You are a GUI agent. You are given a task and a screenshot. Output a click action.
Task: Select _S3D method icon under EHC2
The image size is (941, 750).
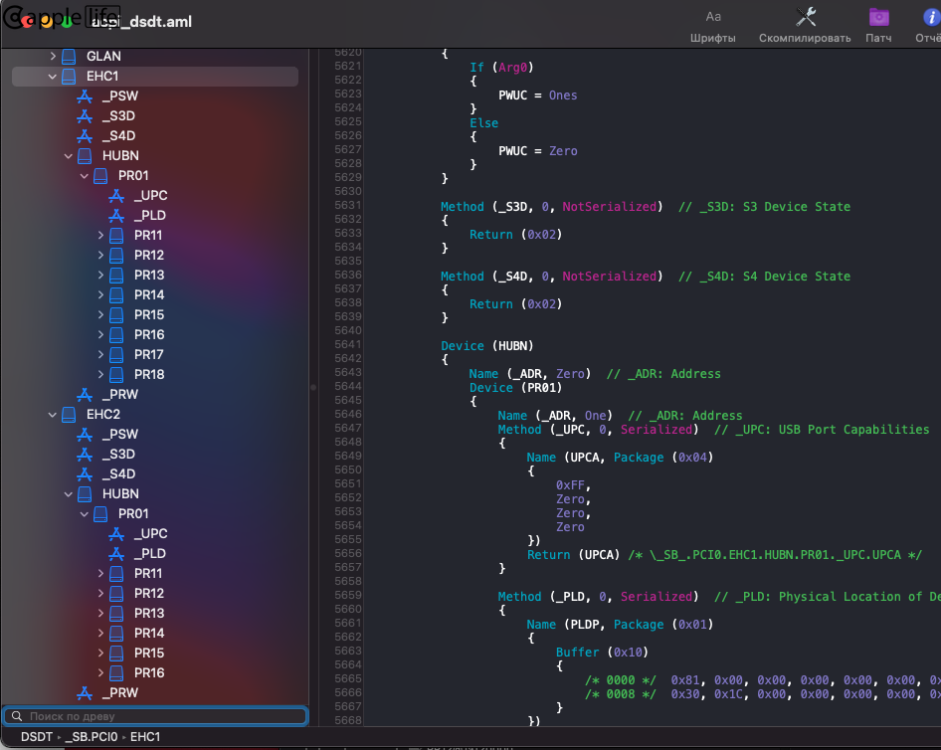(x=85, y=454)
